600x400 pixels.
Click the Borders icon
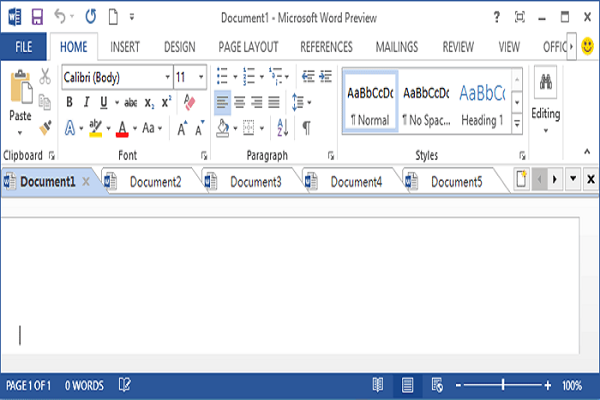(249, 128)
